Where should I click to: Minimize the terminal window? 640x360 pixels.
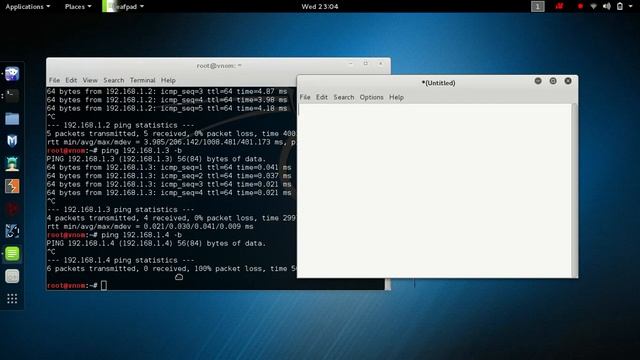point(351,64)
